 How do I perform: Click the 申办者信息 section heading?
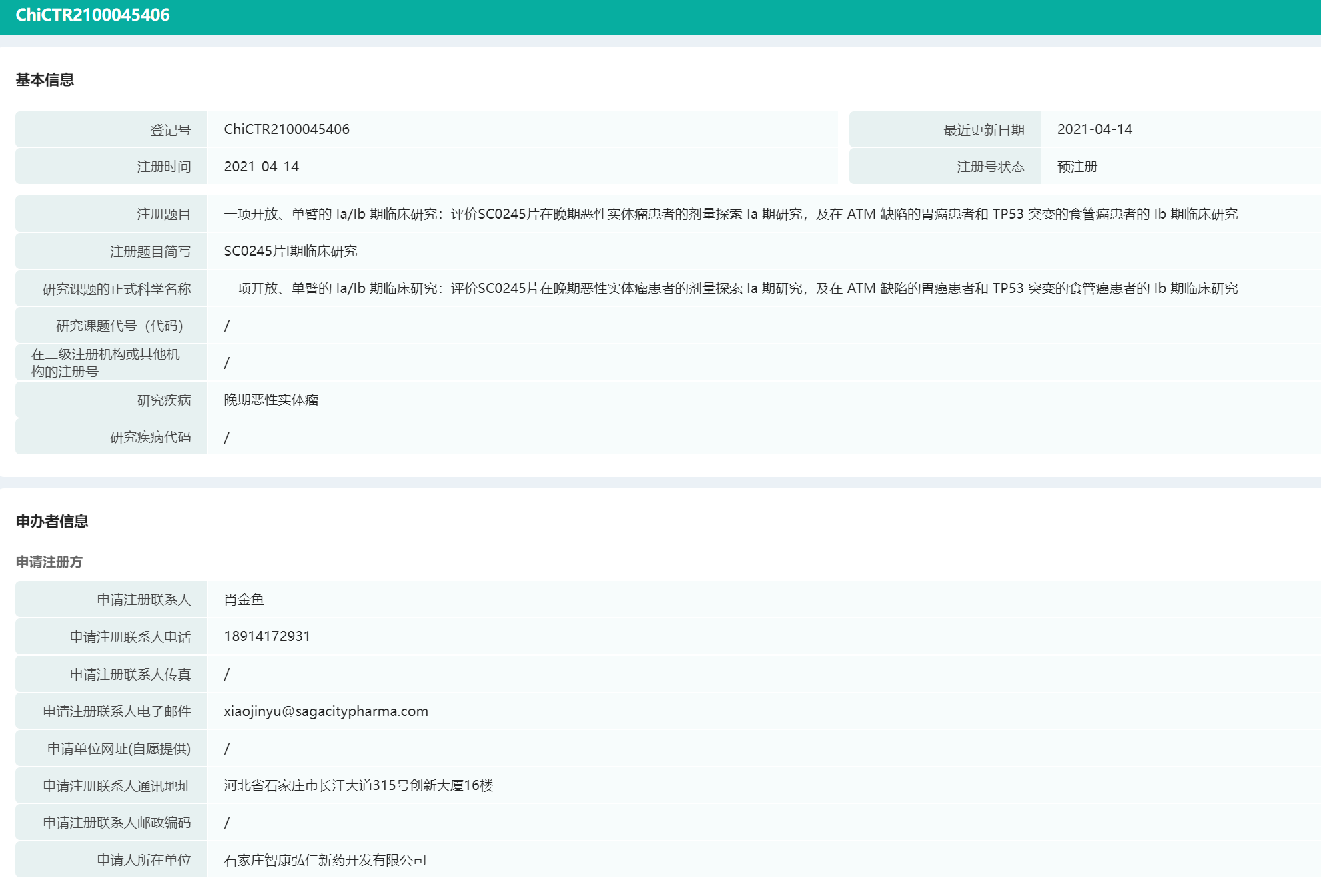pos(52,522)
